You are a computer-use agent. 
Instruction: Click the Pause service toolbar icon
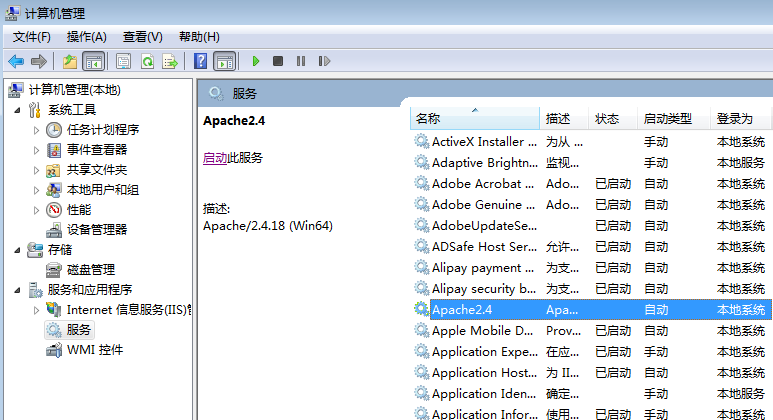301,61
